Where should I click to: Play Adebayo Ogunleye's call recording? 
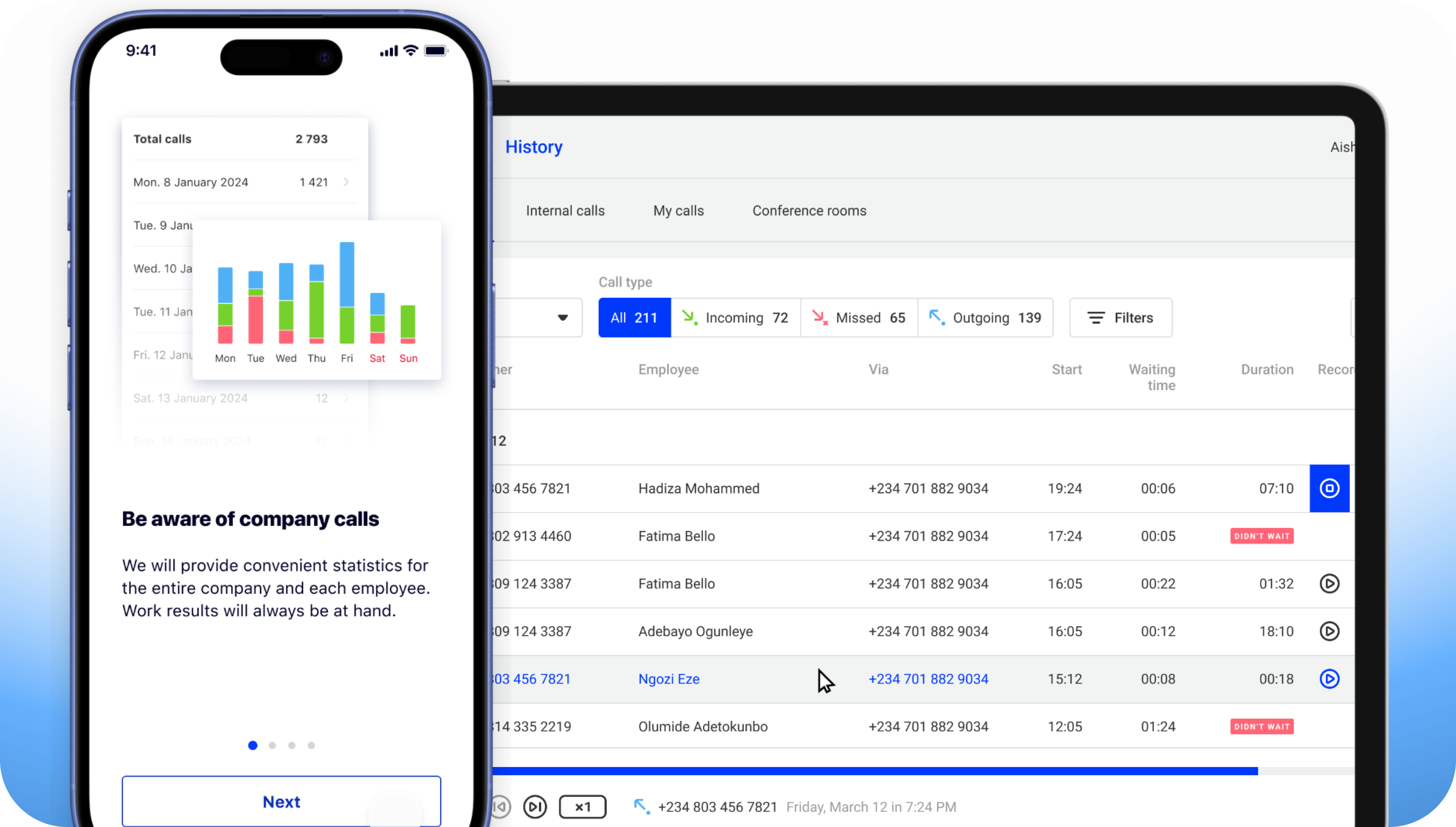pos(1331,631)
